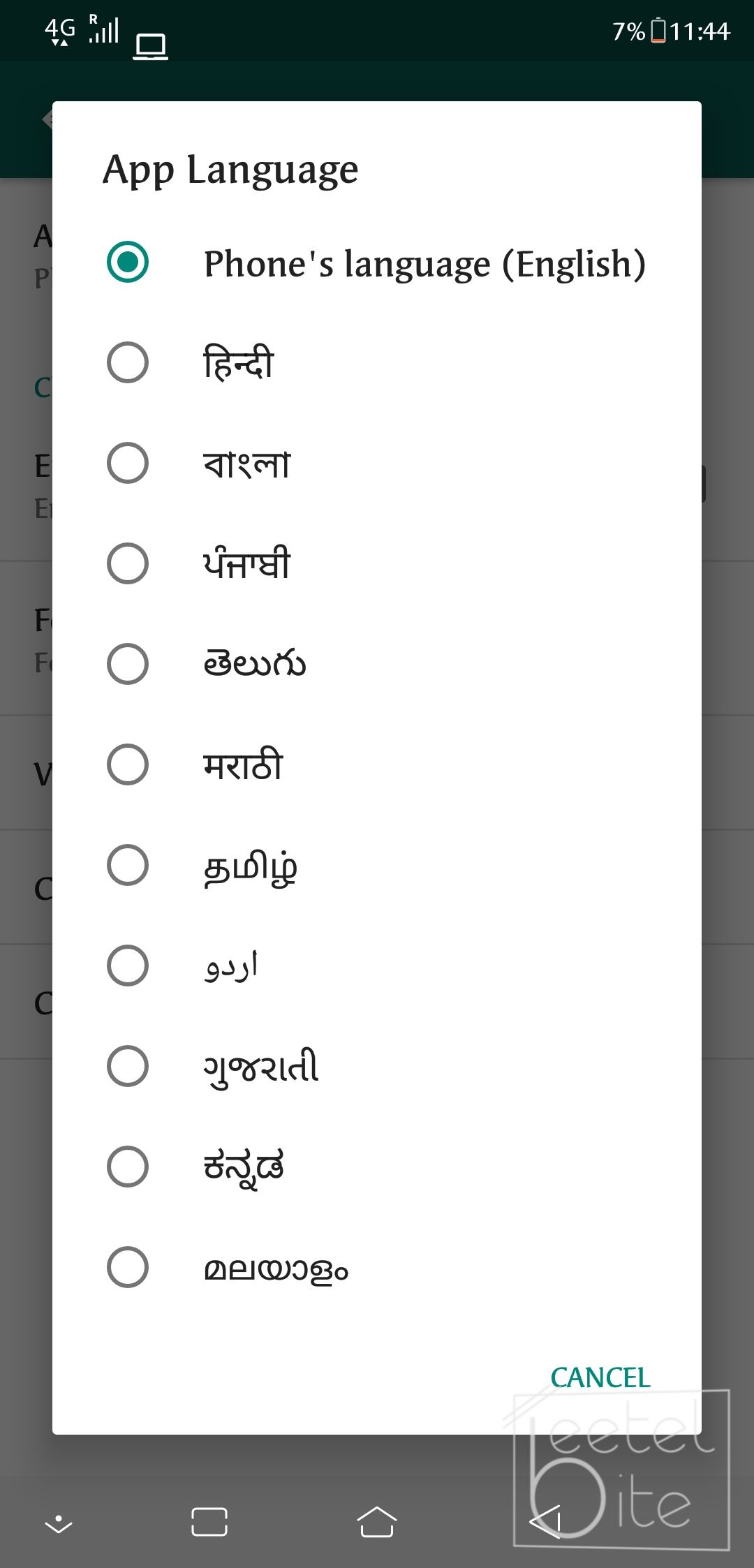Tap the Android back navigation icon
The image size is (754, 1568).
click(545, 1521)
